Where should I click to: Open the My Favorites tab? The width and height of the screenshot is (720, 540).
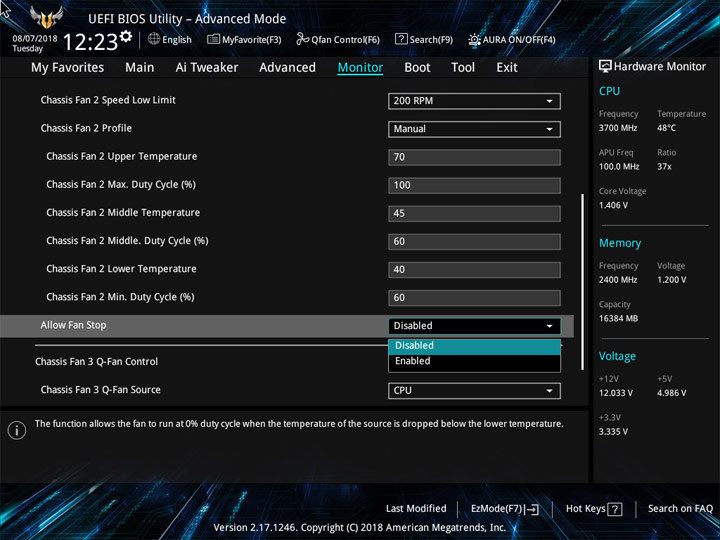pyautogui.click(x=68, y=68)
